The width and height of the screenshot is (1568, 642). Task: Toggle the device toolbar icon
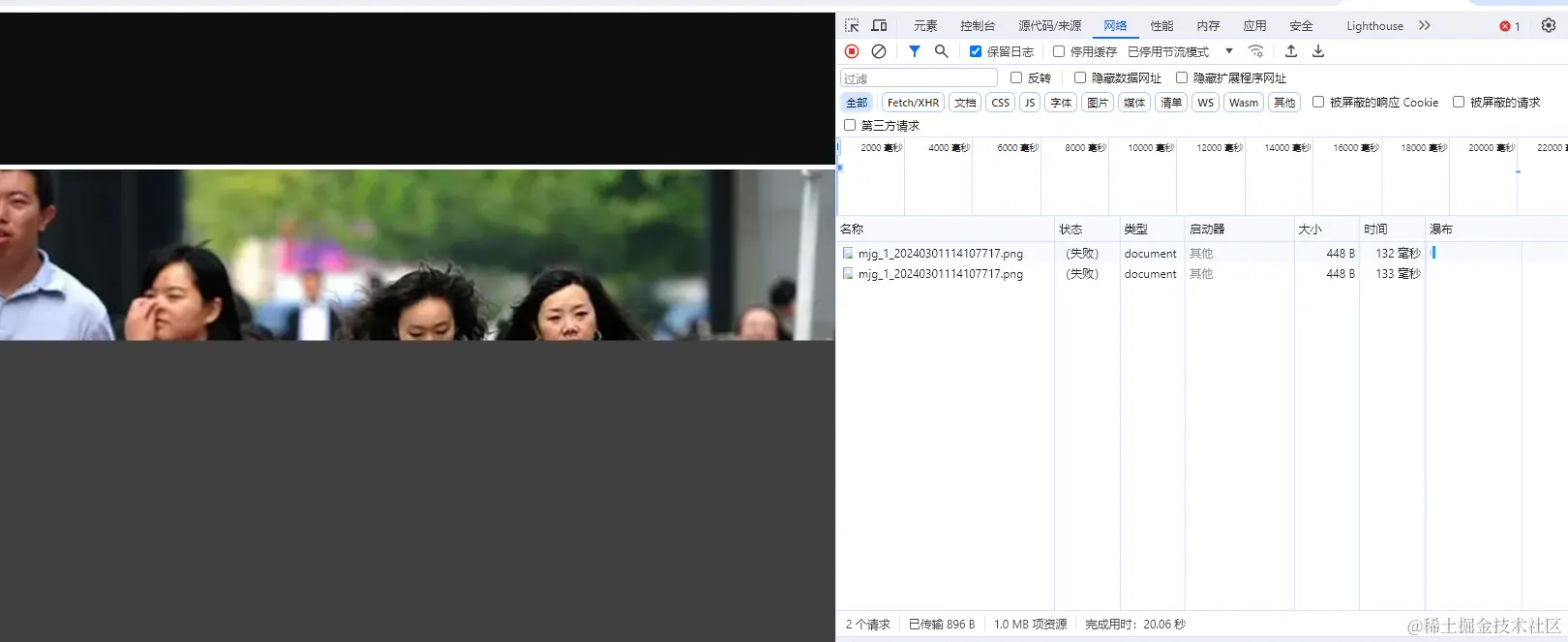879,25
